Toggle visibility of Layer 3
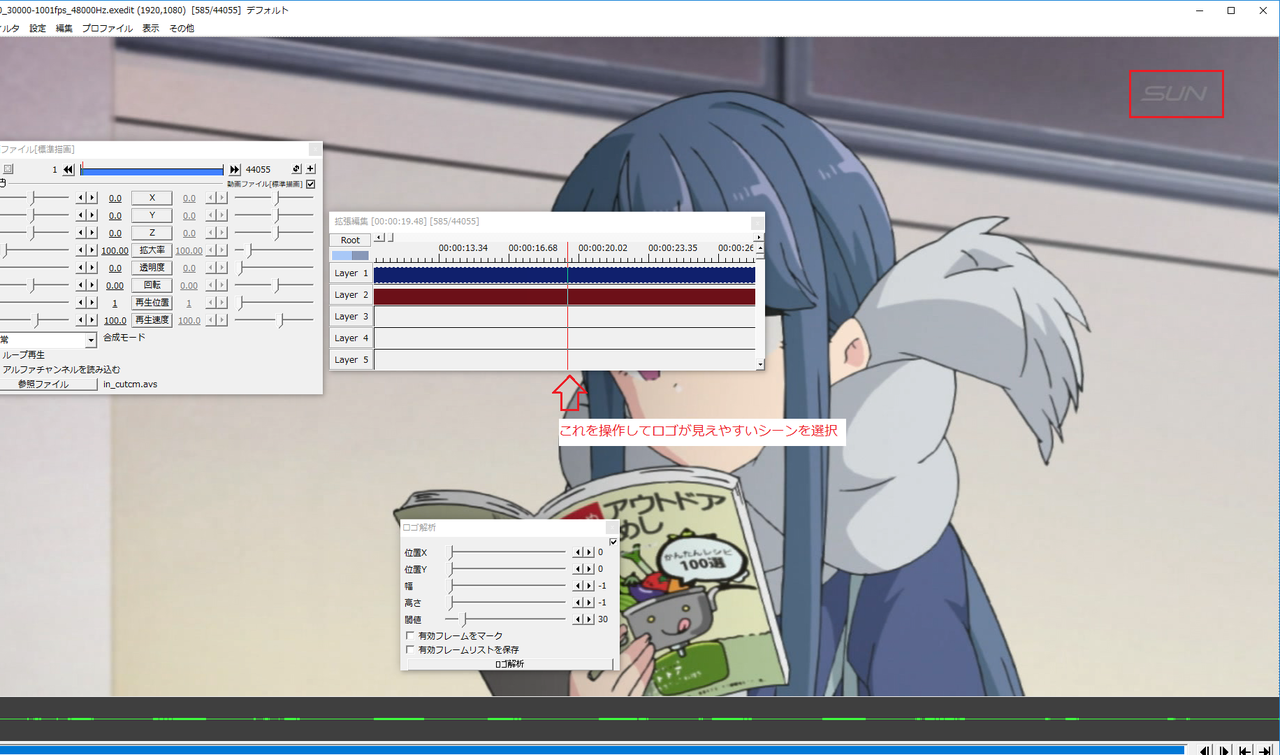This screenshot has width=1280, height=755. coord(351,317)
